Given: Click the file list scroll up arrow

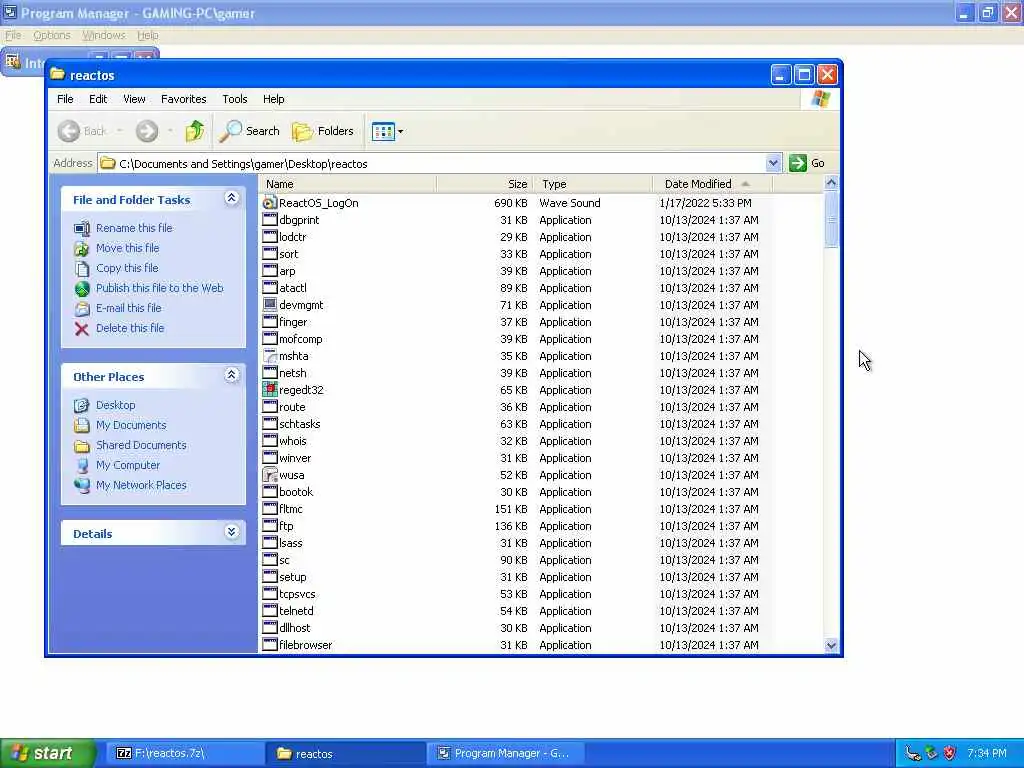Looking at the screenshot, I should tap(831, 184).
